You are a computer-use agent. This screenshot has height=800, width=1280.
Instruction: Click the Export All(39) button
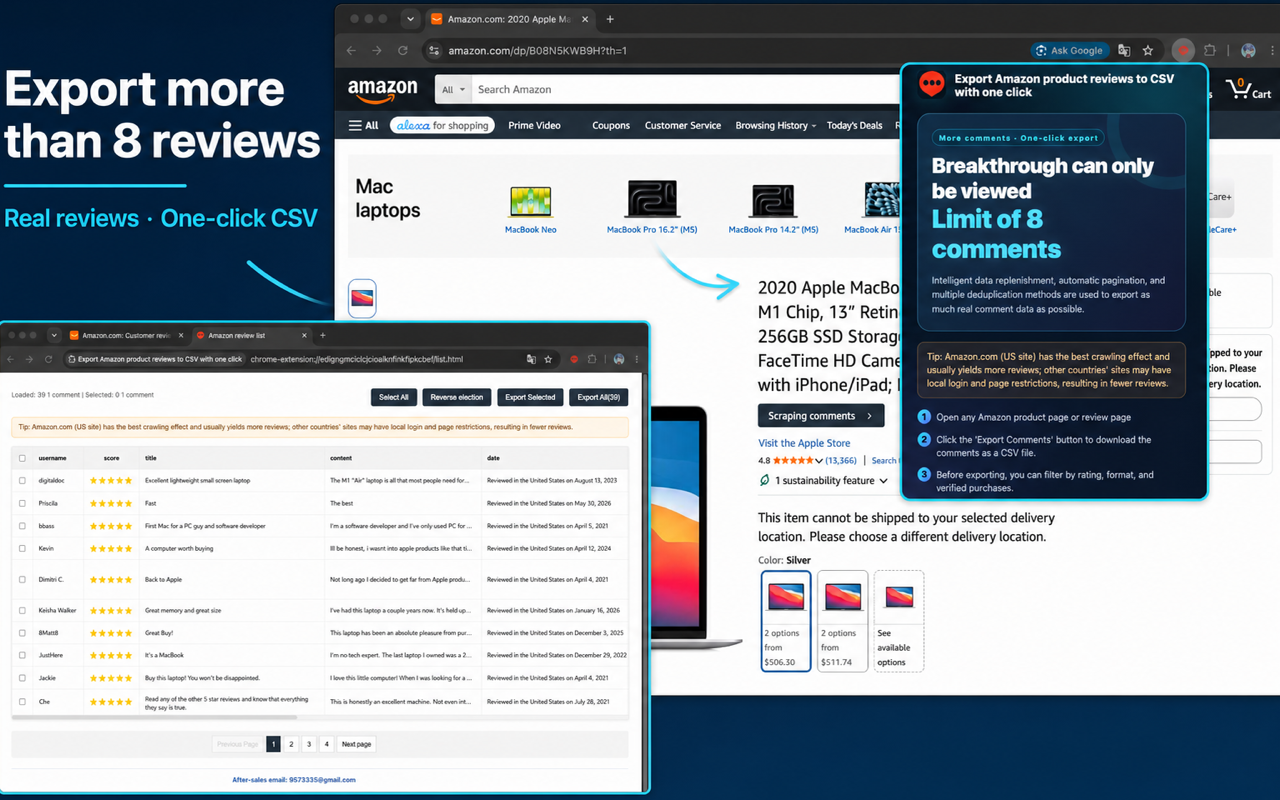point(599,397)
